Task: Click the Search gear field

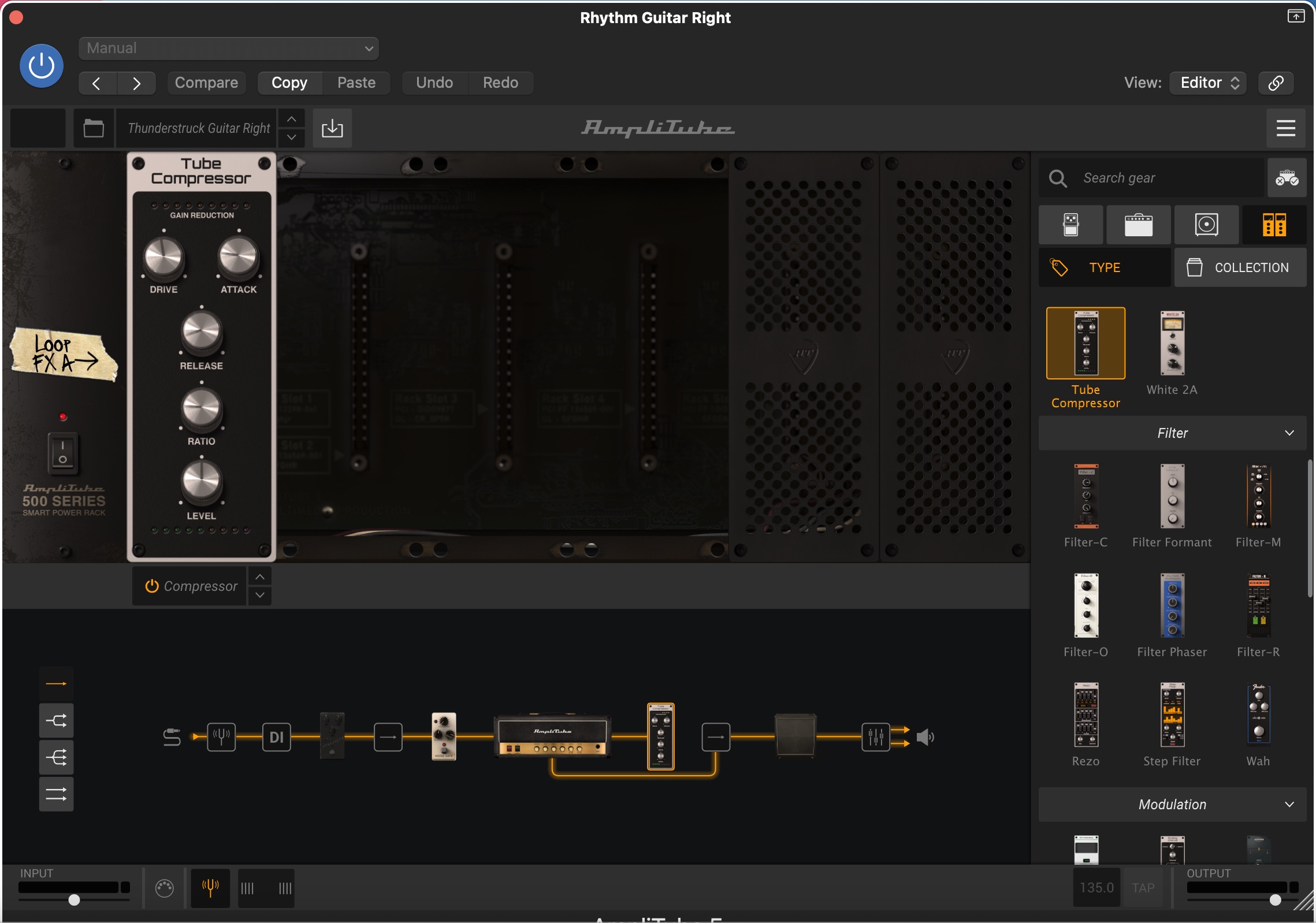Action: pyautogui.click(x=1151, y=178)
